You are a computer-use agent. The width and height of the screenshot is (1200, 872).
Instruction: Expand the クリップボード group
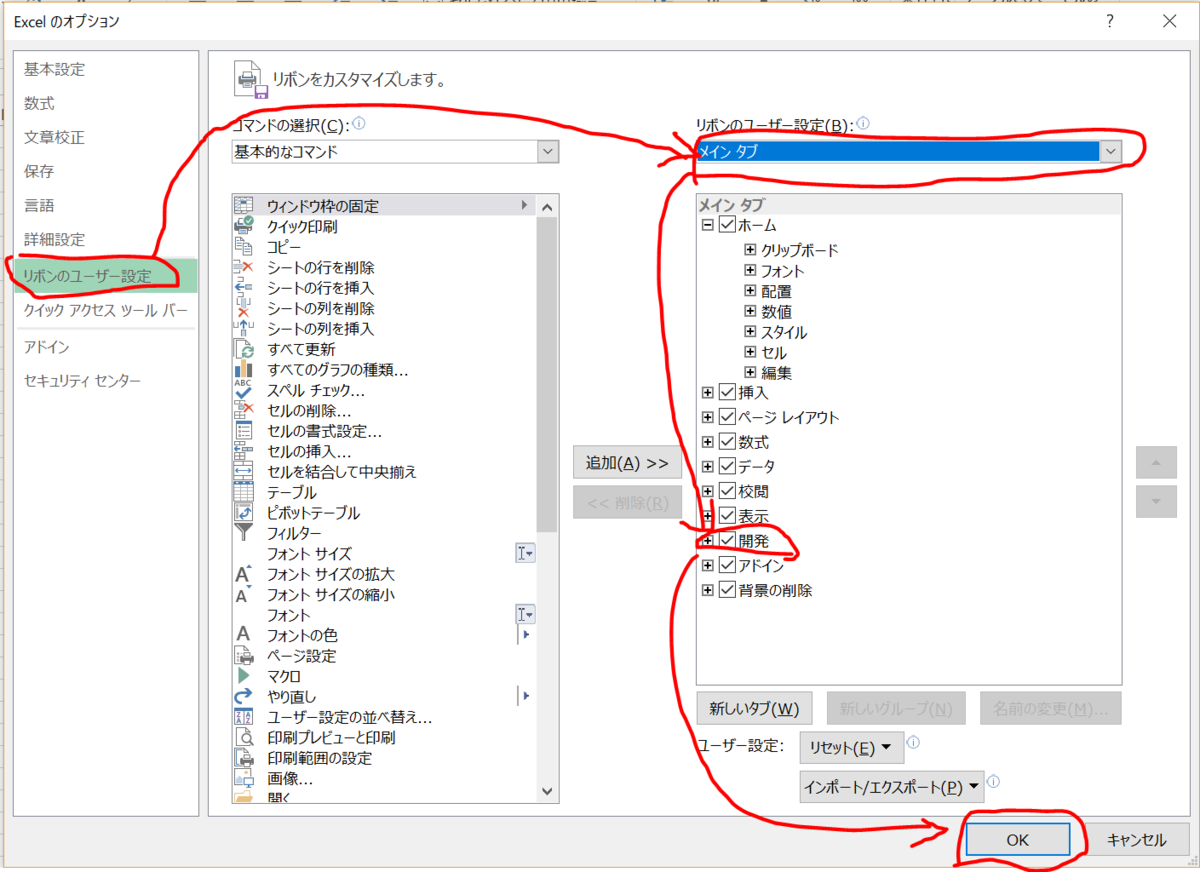(x=750, y=249)
